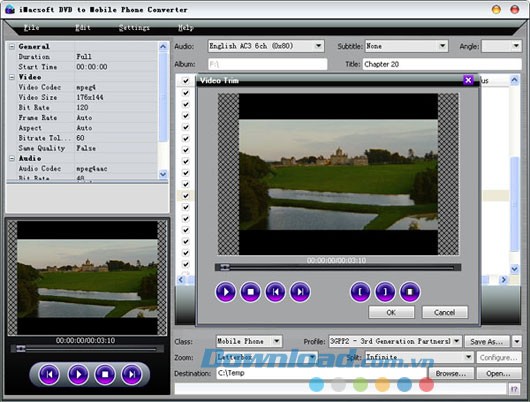Viewport: 530px width, 402px height.
Task: Click chapter list horizontal scroll left arrow
Action: click(181, 280)
